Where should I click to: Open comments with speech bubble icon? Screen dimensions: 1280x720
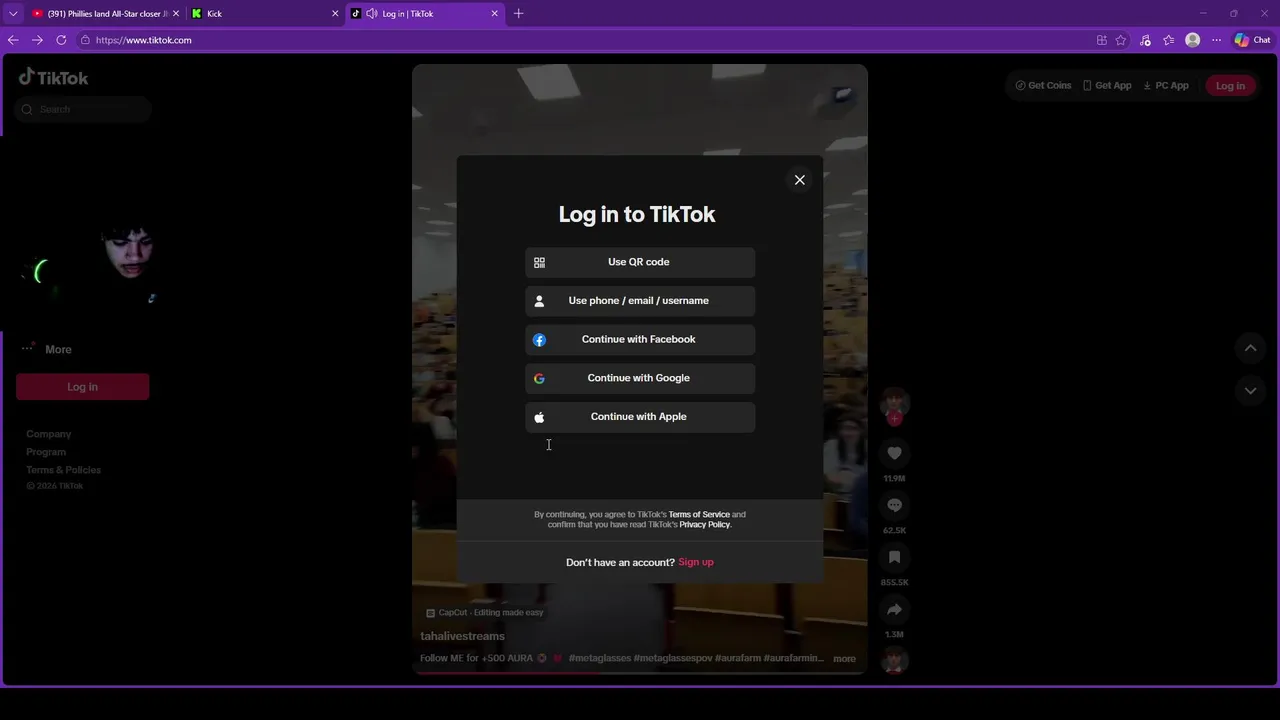894,505
